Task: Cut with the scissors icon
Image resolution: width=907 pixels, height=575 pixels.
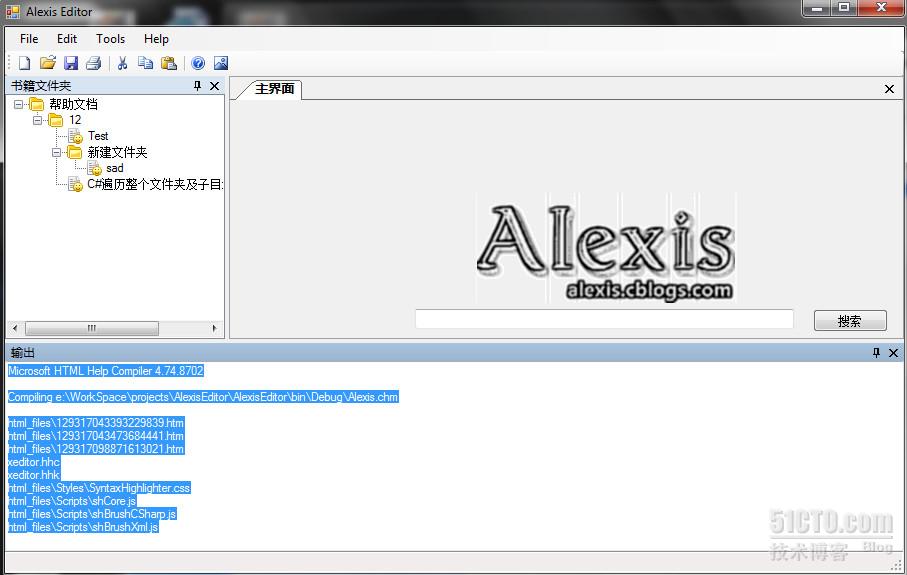Action: coord(123,63)
